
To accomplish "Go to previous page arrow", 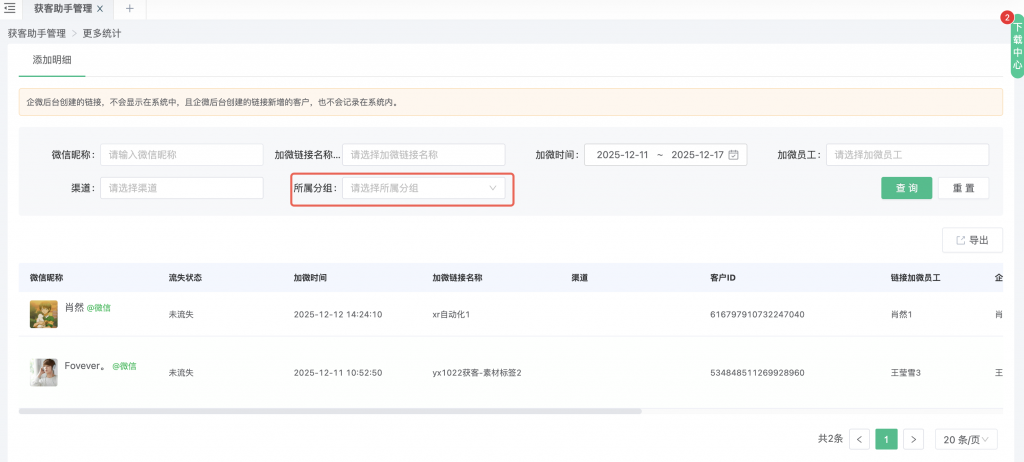I will (x=859, y=439).
